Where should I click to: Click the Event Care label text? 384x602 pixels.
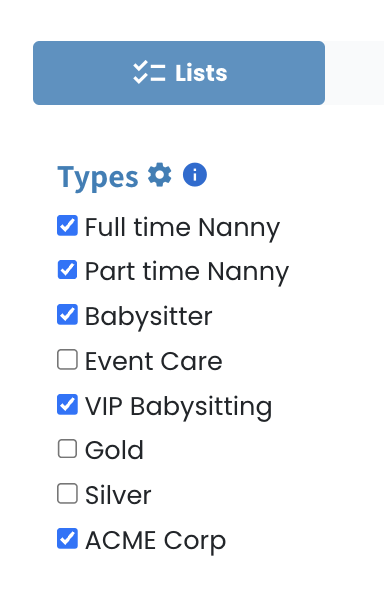point(154,362)
